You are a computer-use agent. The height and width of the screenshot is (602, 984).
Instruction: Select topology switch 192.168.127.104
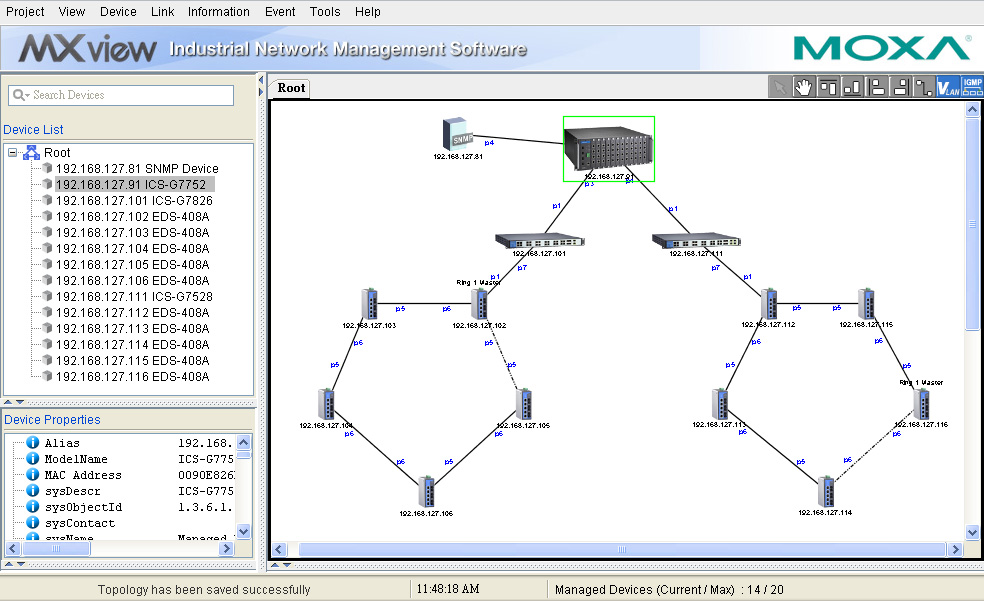326,404
